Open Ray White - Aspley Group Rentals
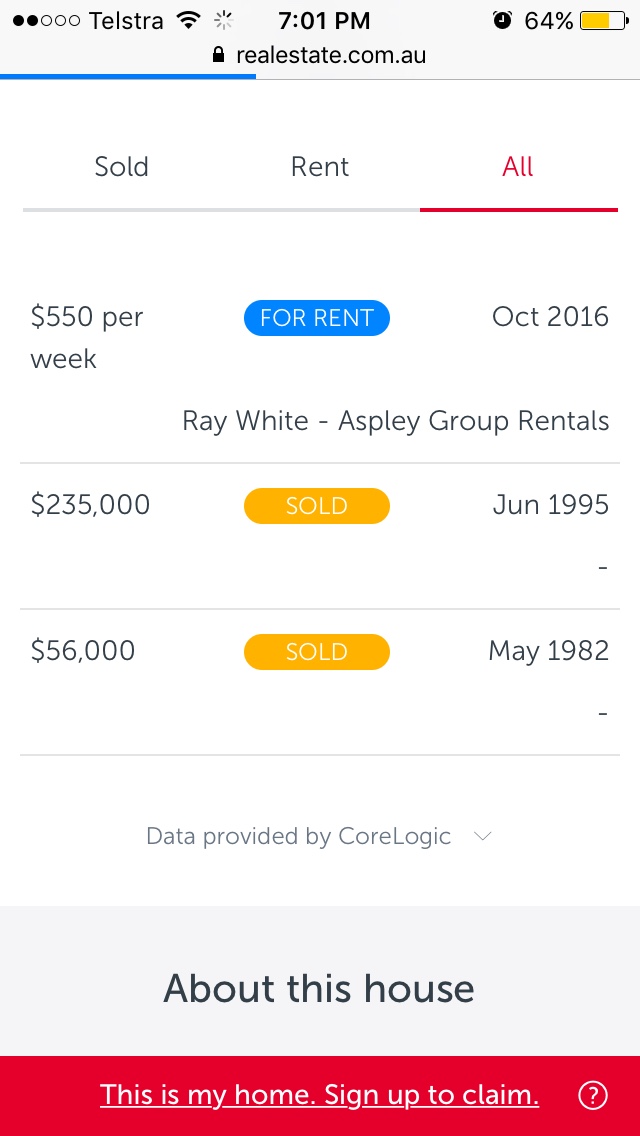640x1136 pixels. click(x=395, y=421)
